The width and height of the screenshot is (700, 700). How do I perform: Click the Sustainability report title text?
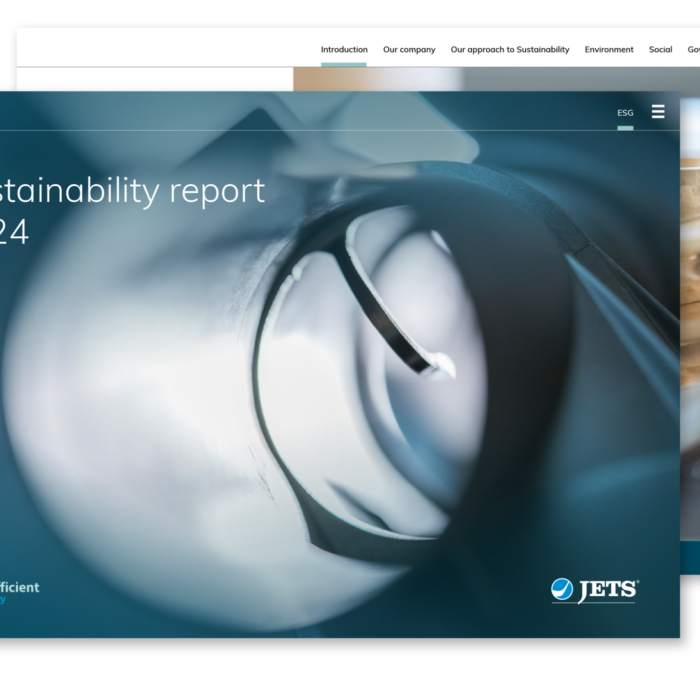[132, 191]
